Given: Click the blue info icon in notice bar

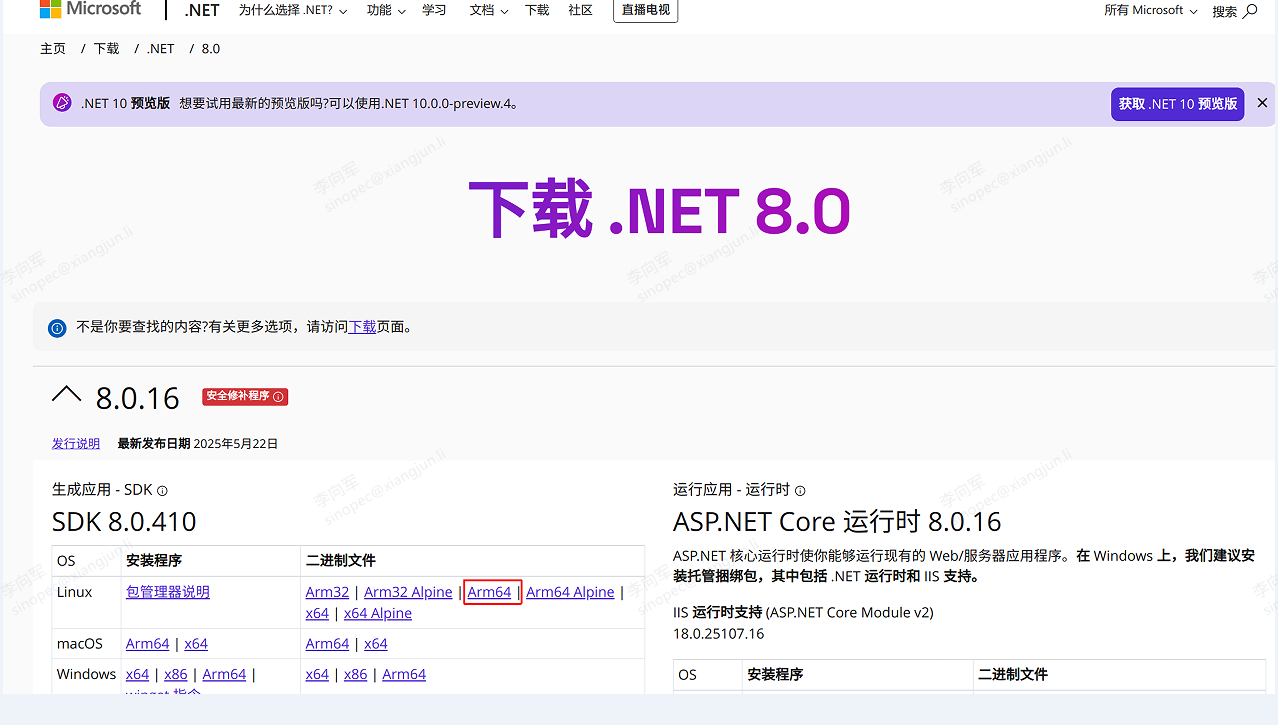Looking at the screenshot, I should tap(57, 327).
